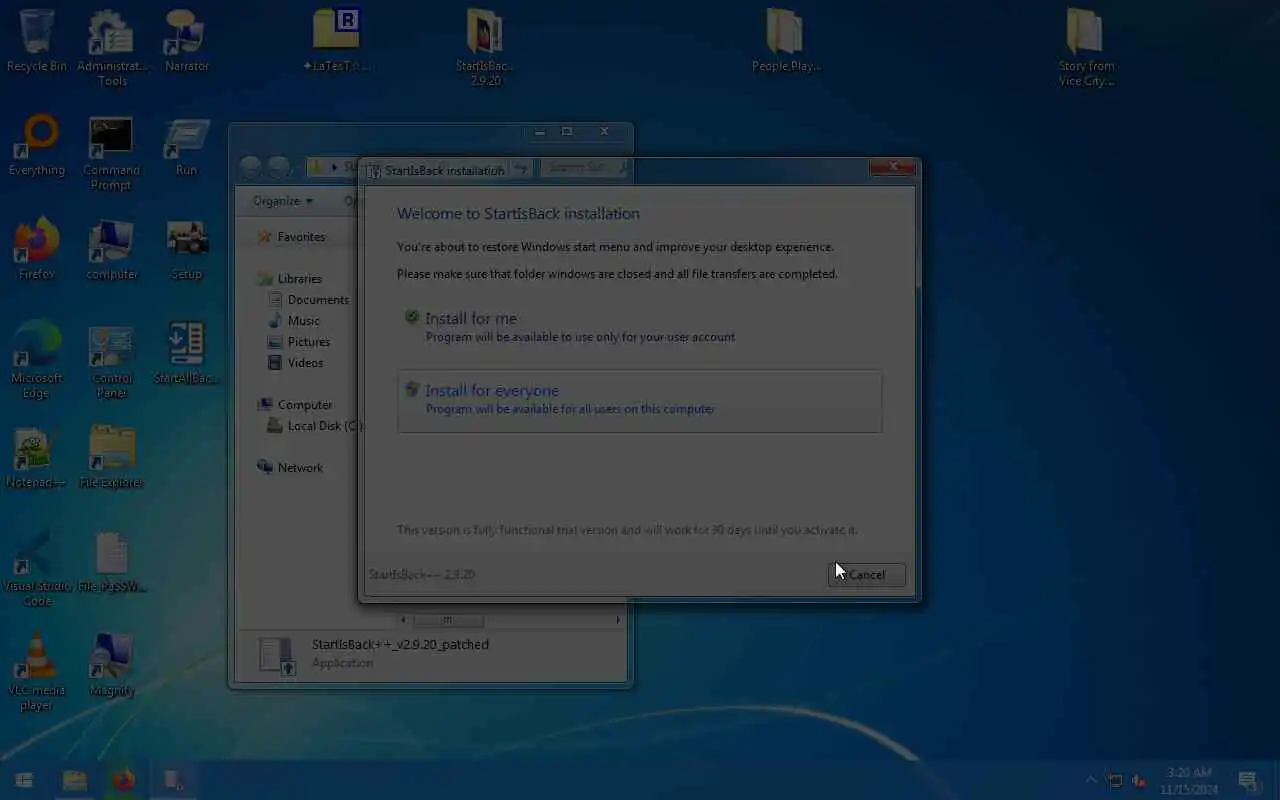
Task: Go forward in the Explorer window
Action: point(279,167)
